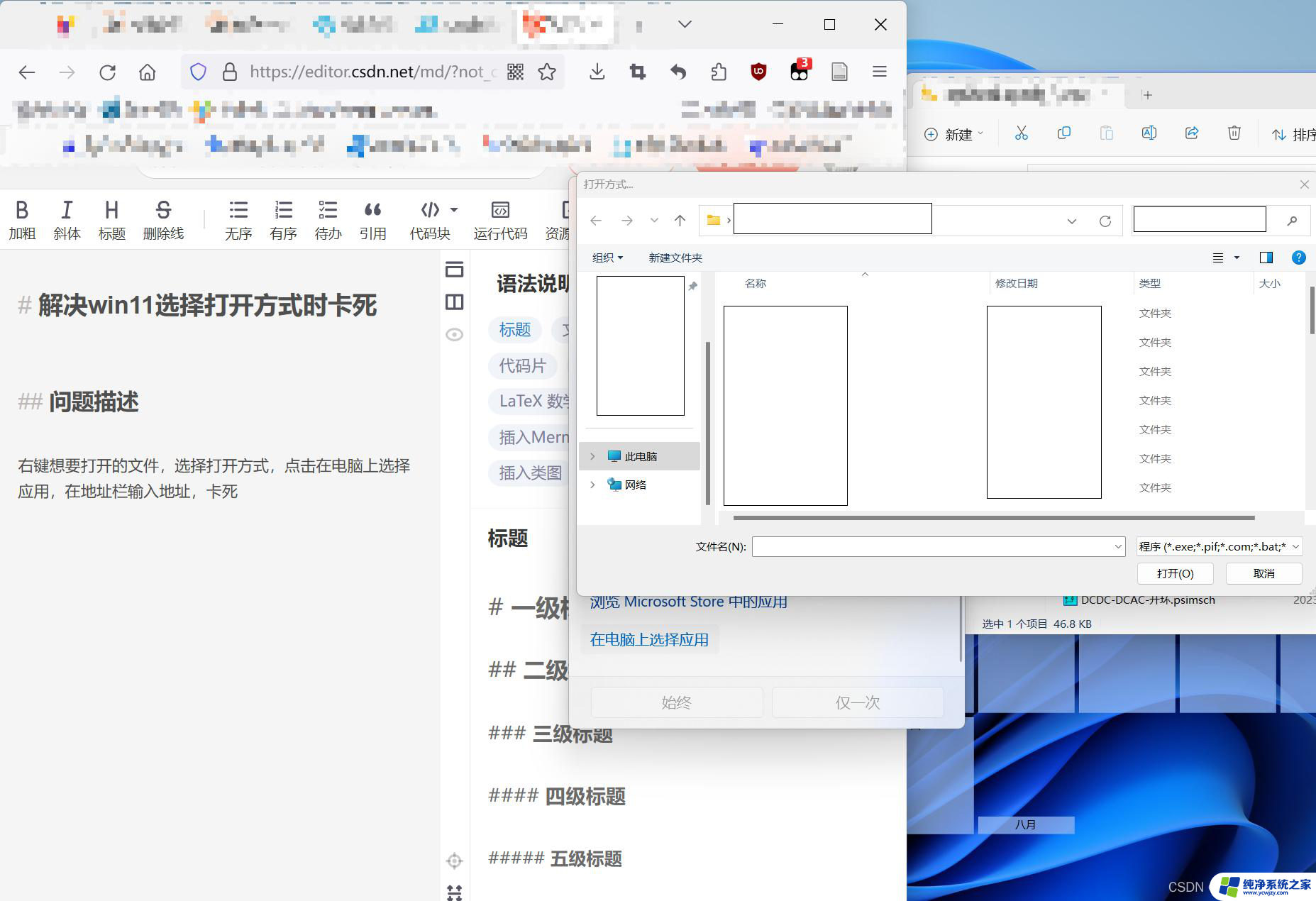
Task: Reload the browser page
Action: [x=107, y=72]
